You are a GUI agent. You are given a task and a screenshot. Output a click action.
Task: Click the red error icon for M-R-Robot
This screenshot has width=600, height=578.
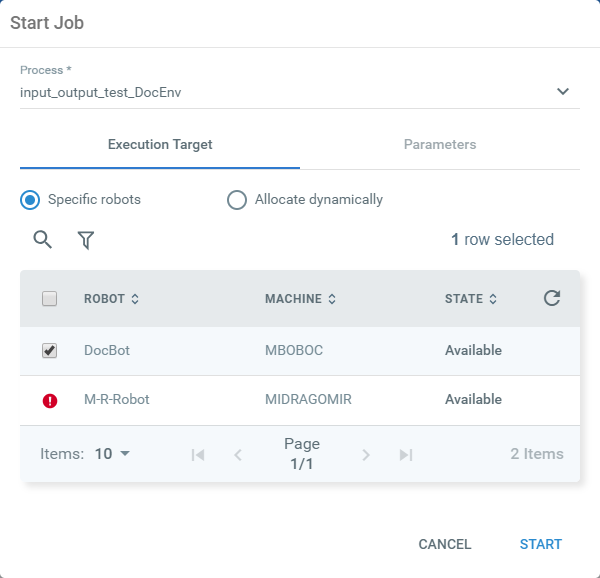[50, 400]
